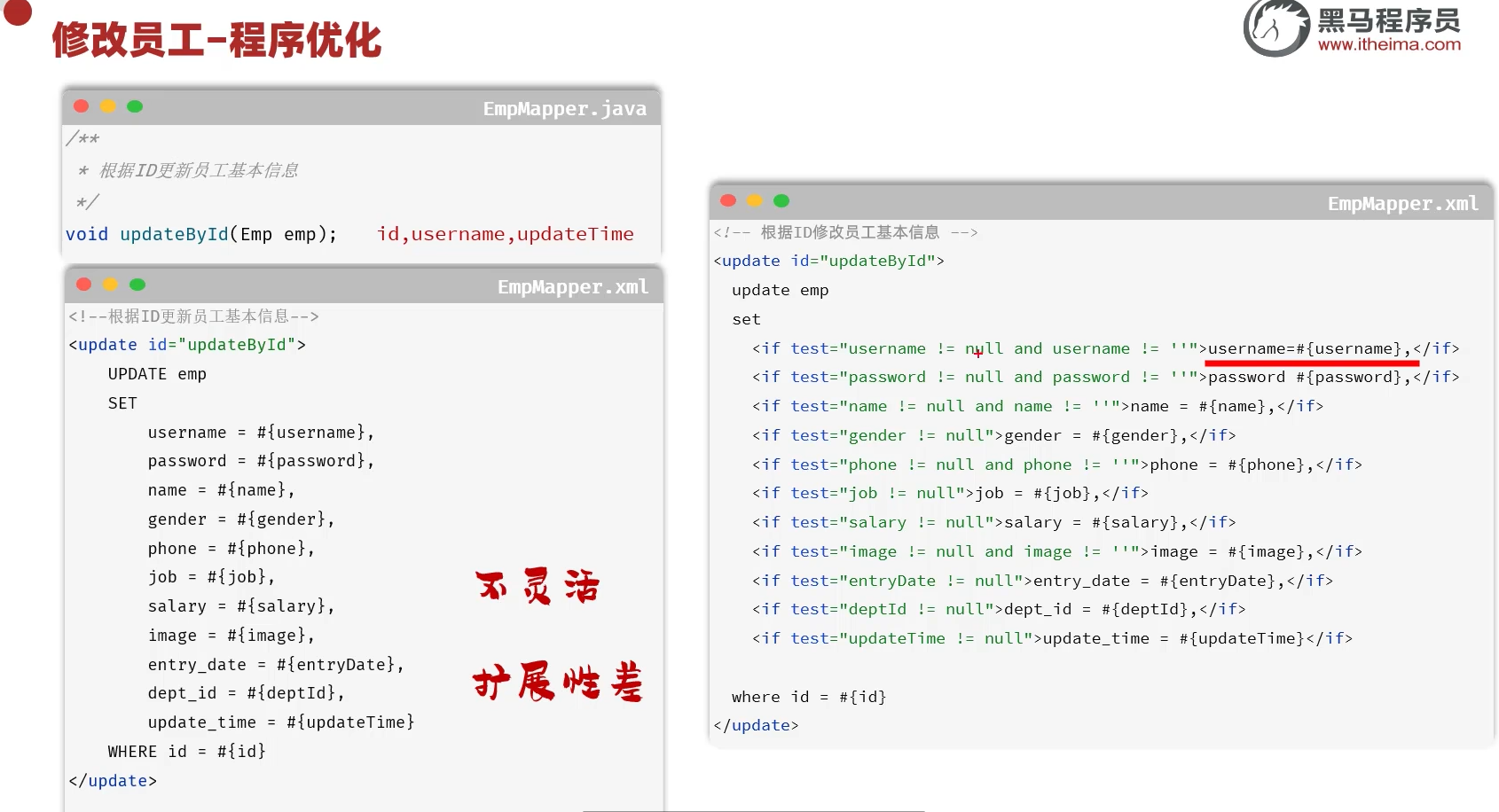Viewport: 1499px width, 812px height.
Task: Click the slide title 修改员工-程序优化
Action: click(x=216, y=40)
